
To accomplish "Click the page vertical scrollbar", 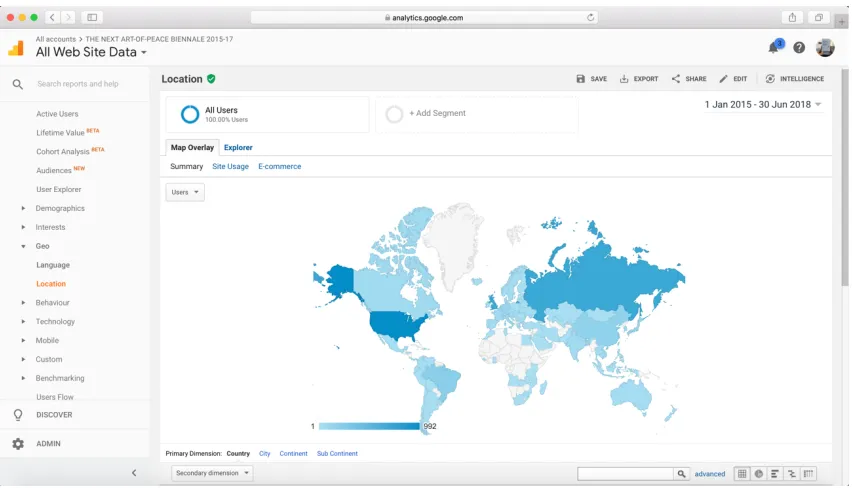I will pos(845,177).
